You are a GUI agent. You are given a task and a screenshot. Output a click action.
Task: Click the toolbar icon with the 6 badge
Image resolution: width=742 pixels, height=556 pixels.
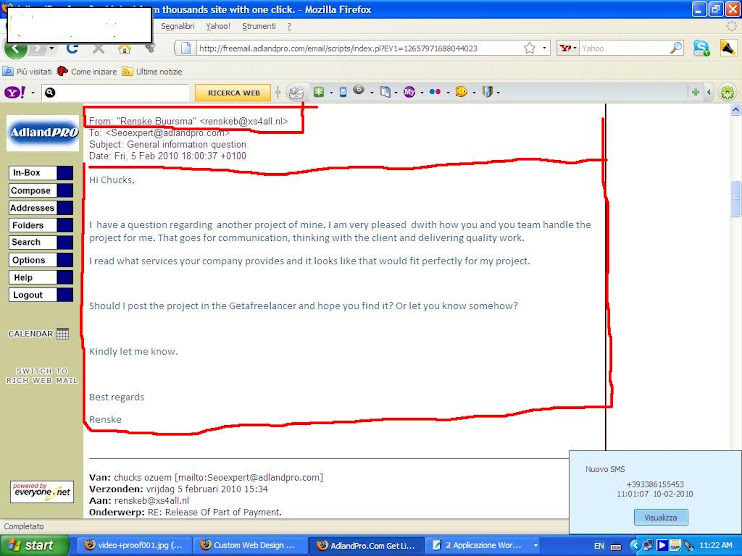coord(359,89)
